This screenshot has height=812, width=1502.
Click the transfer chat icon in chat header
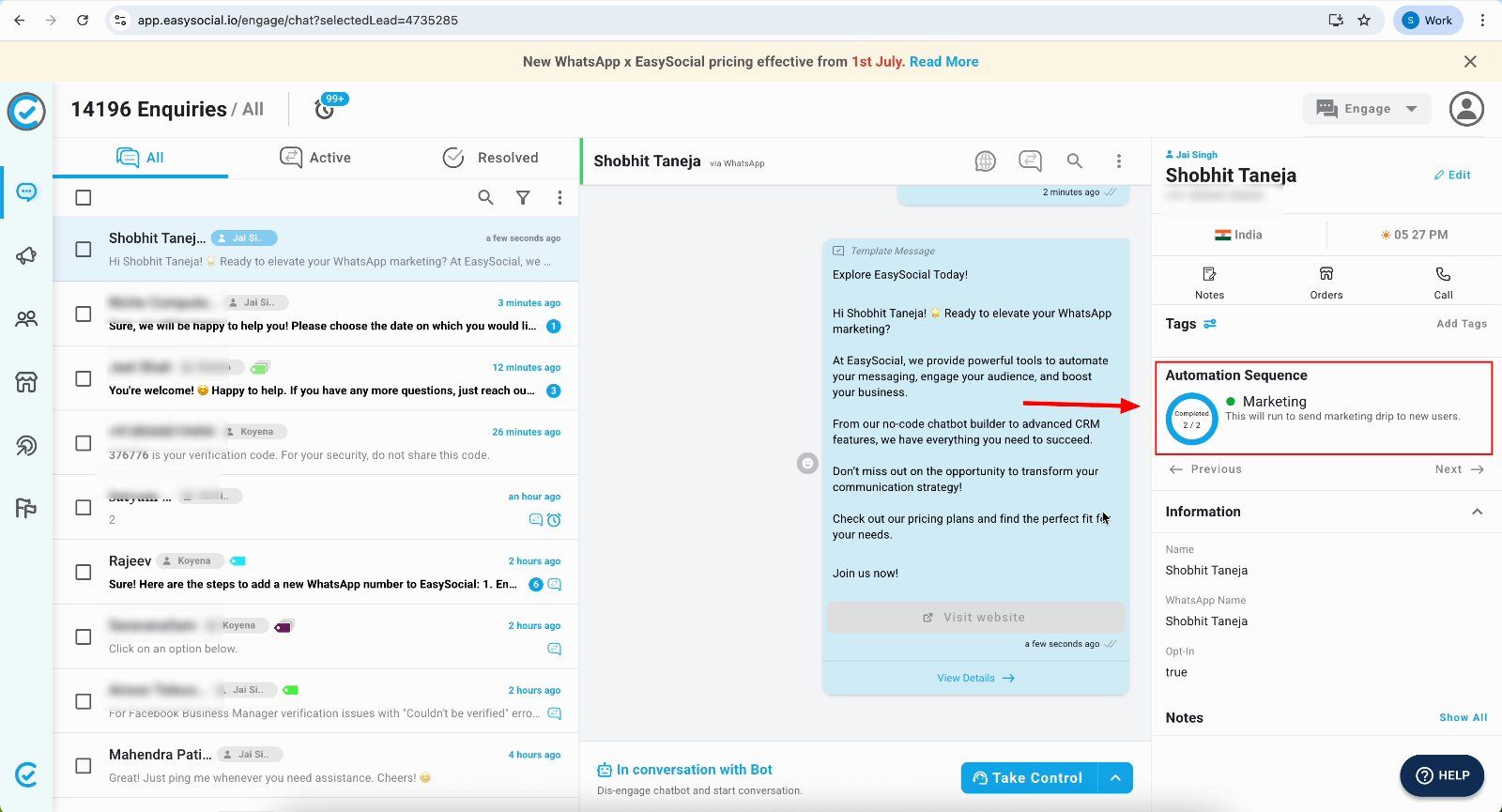coord(1030,161)
